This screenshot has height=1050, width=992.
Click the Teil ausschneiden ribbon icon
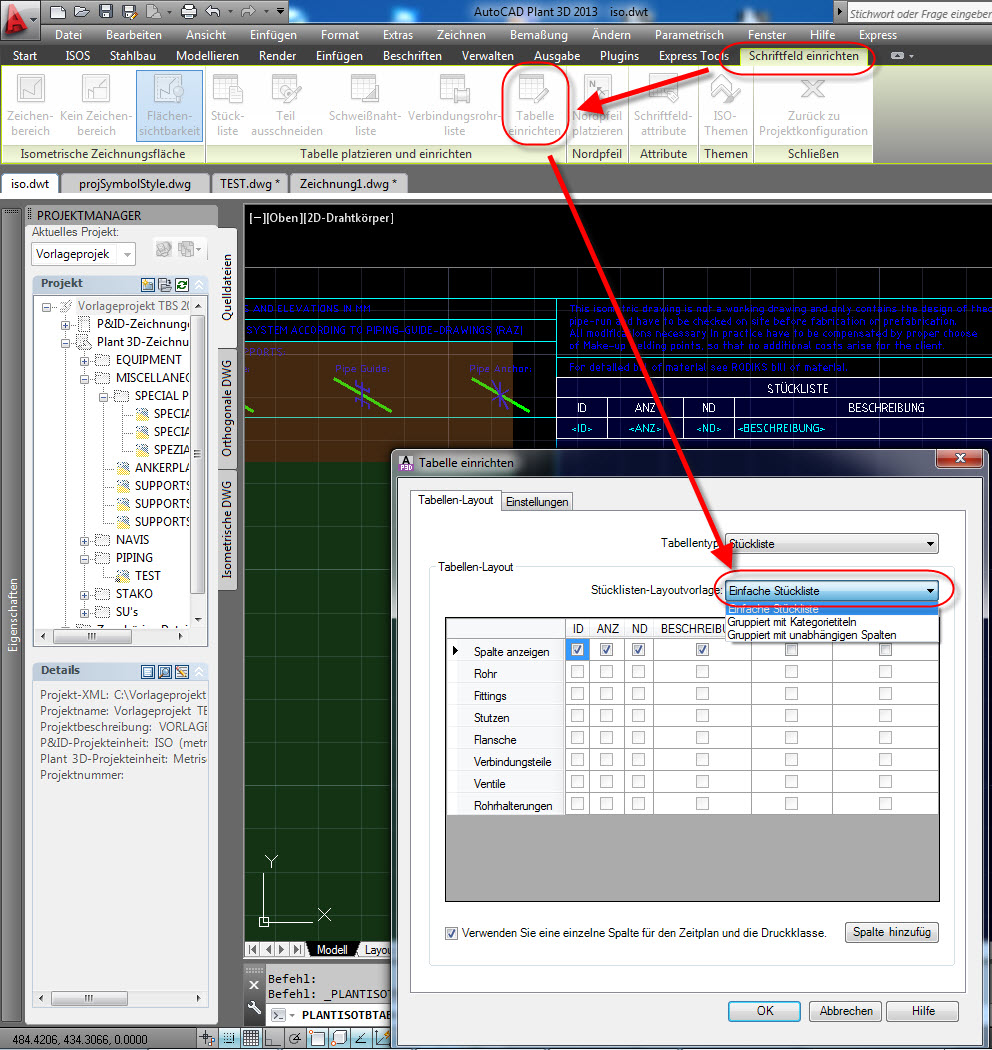[287, 106]
